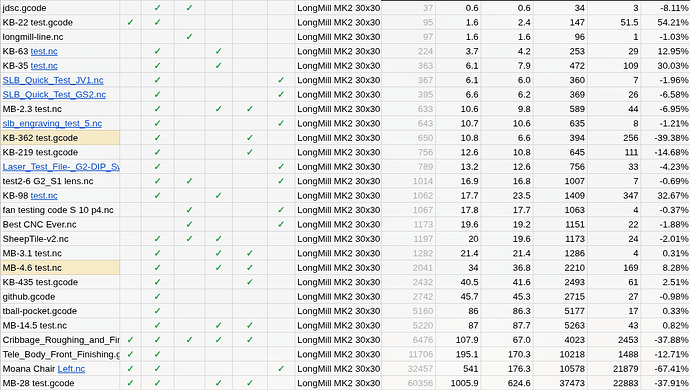Select the LongMill MK2 30x30 cell in github.gcode row
This screenshot has width=690, height=390.
[x=338, y=297]
